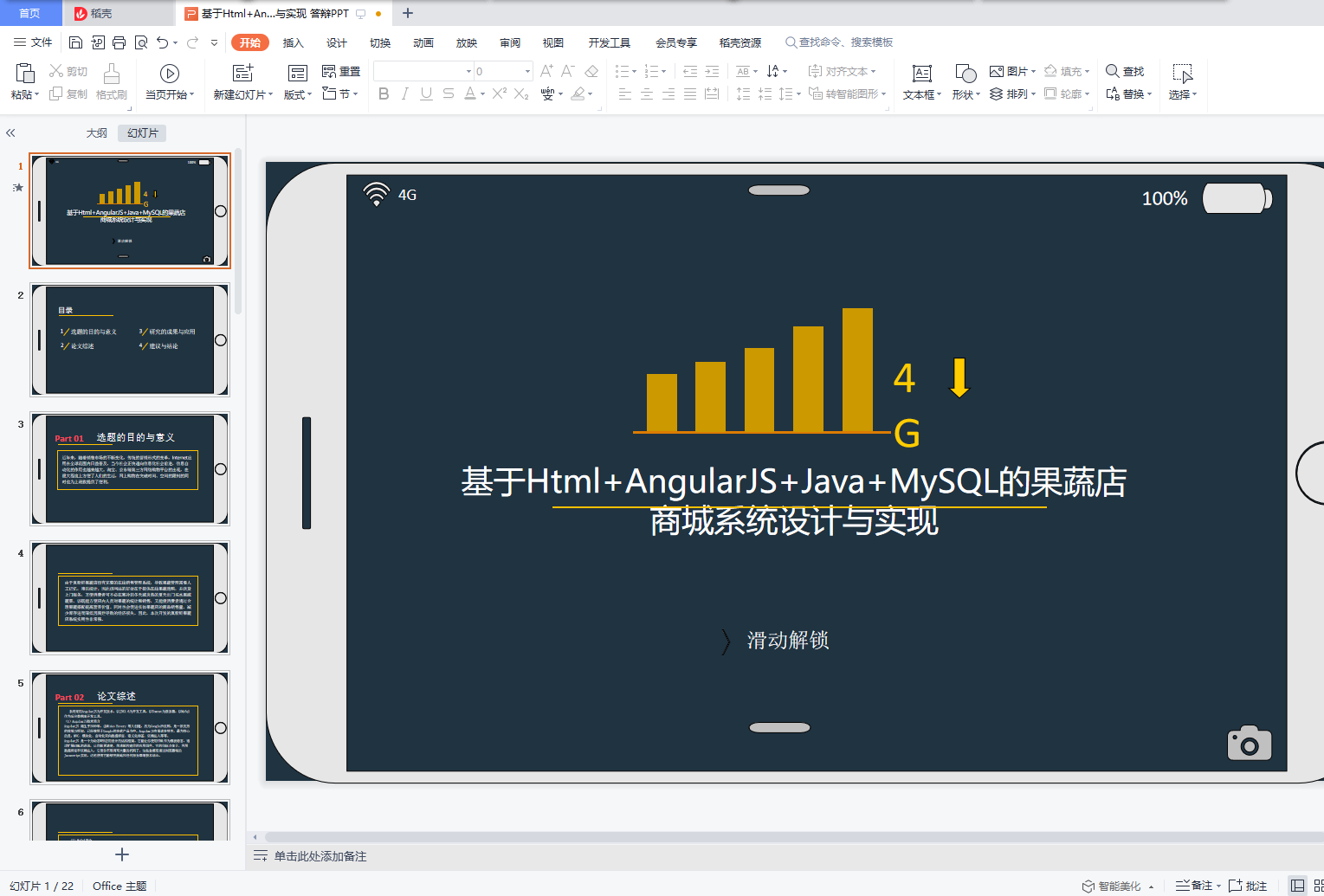Toggle left paragraph alignment
1324x896 pixels.
pyautogui.click(x=625, y=93)
